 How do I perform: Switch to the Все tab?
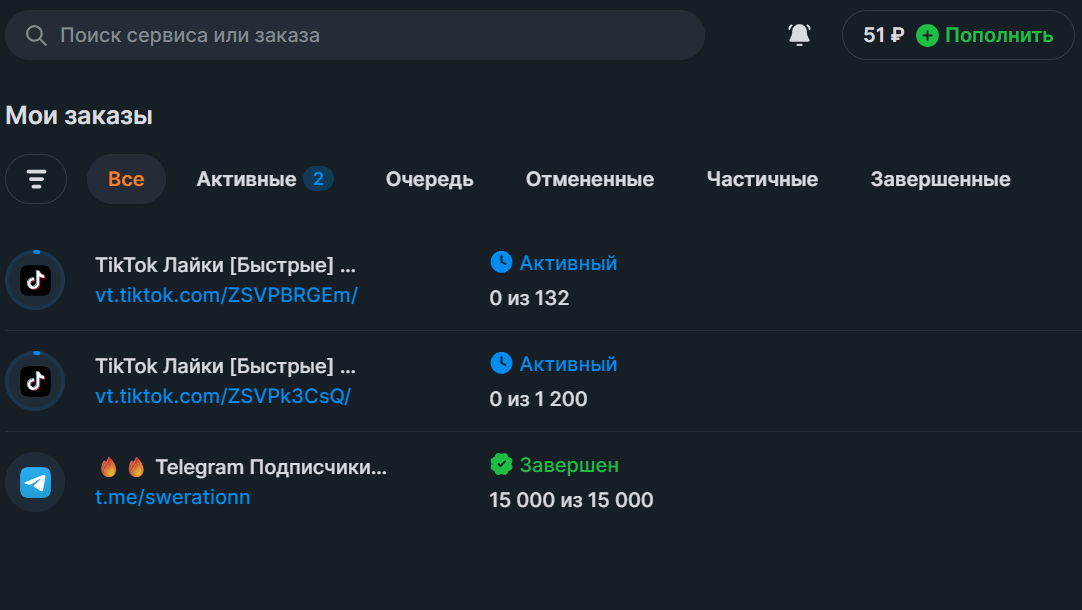126,179
